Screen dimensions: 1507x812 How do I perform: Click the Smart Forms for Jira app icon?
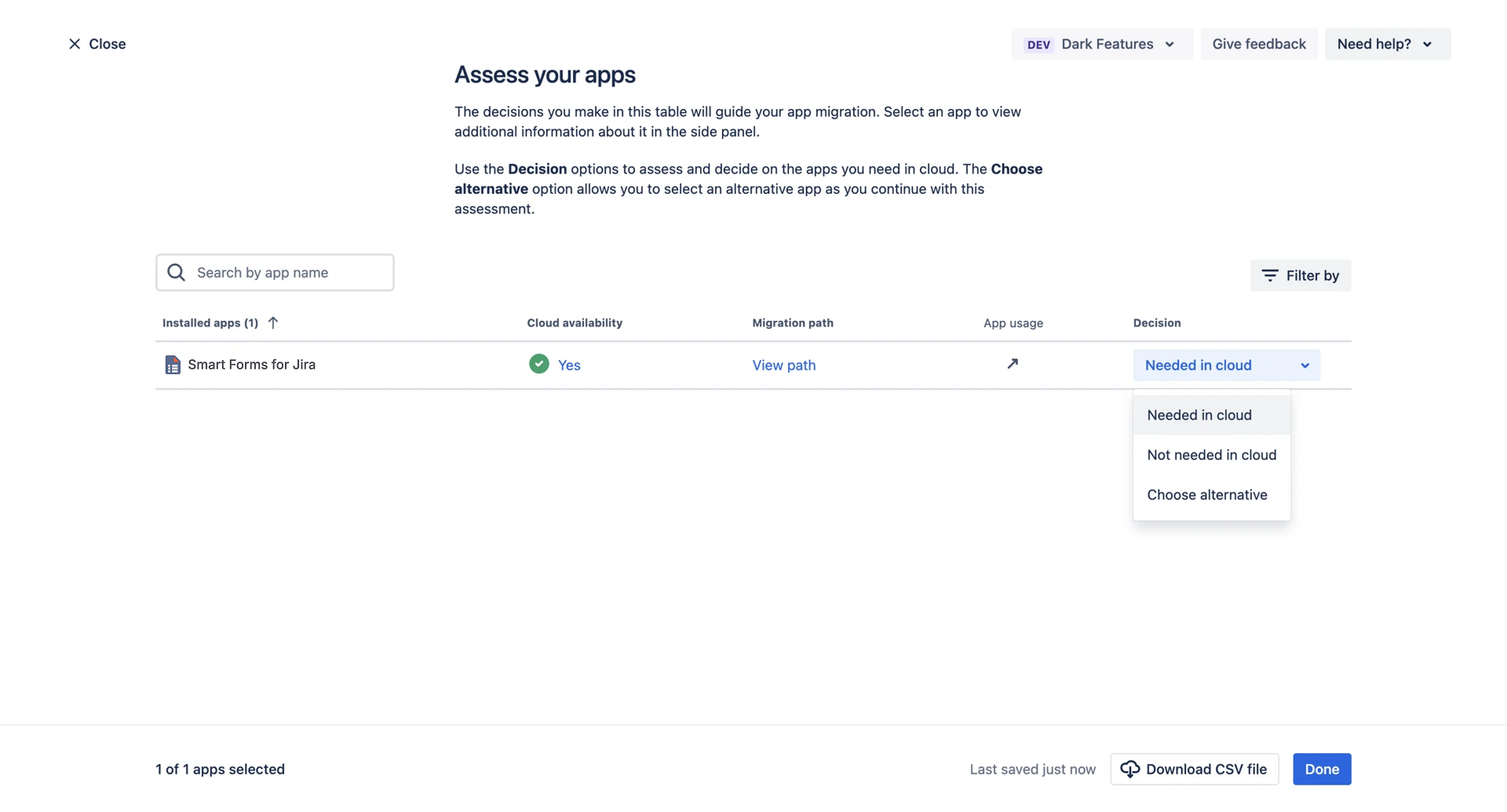coord(173,365)
